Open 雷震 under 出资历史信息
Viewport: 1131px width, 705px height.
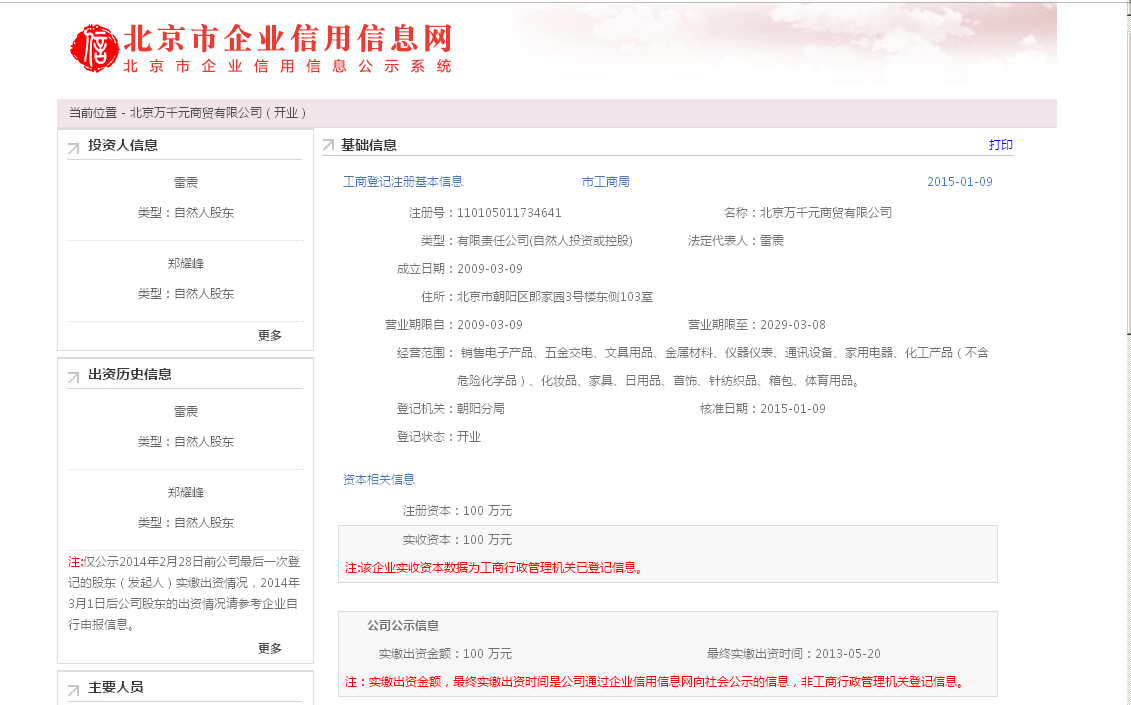point(186,412)
